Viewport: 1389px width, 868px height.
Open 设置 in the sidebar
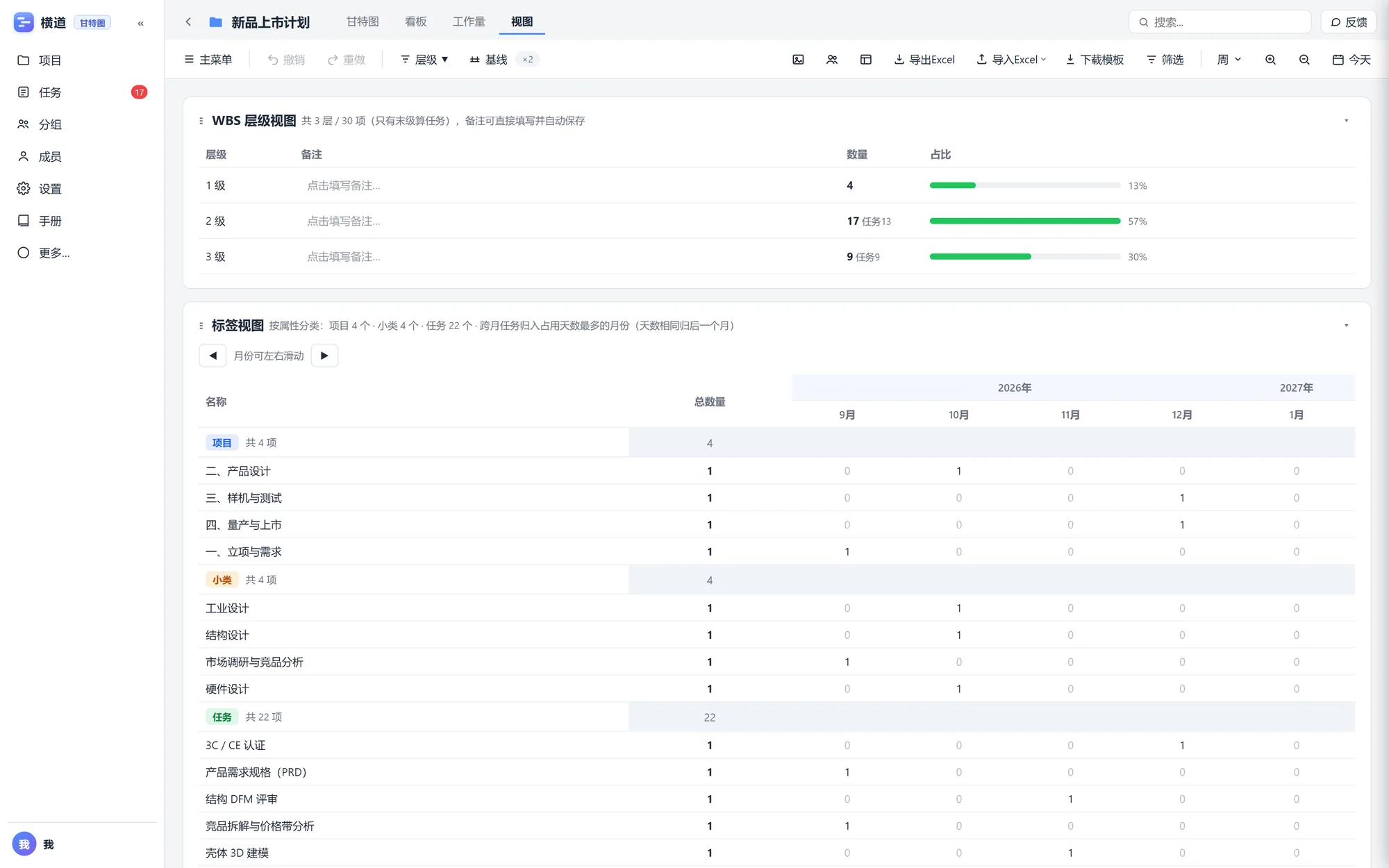pos(82,189)
